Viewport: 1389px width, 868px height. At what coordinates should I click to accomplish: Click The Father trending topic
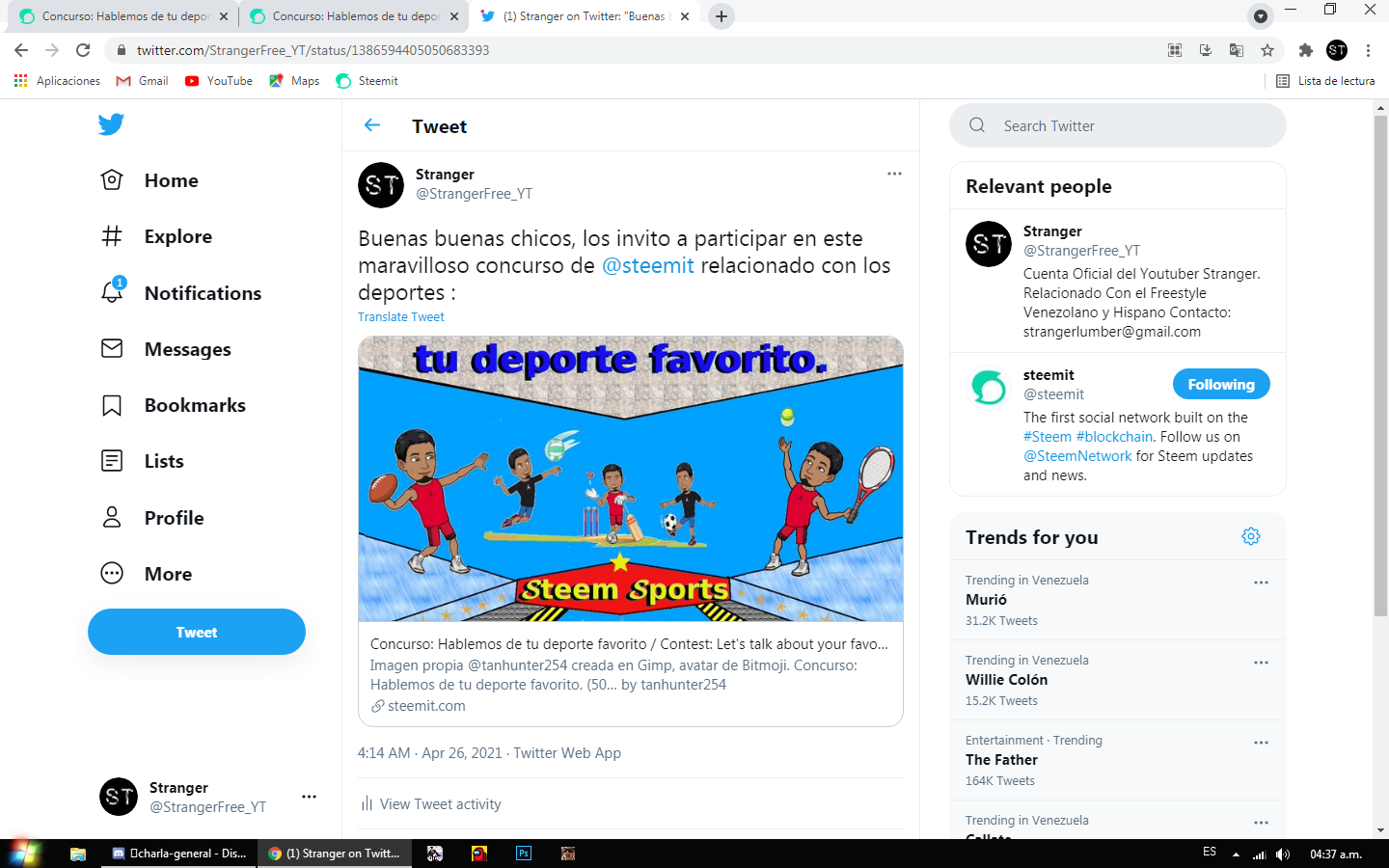(x=1001, y=760)
